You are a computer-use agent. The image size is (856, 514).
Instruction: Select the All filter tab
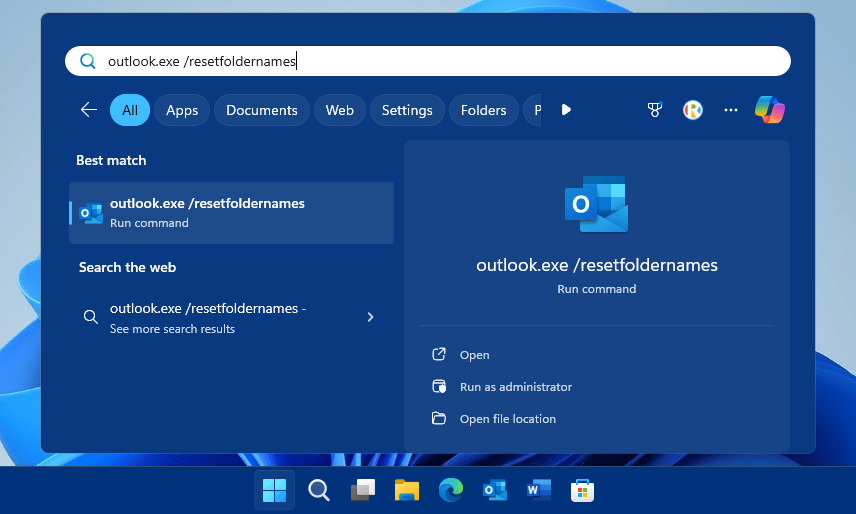point(130,110)
